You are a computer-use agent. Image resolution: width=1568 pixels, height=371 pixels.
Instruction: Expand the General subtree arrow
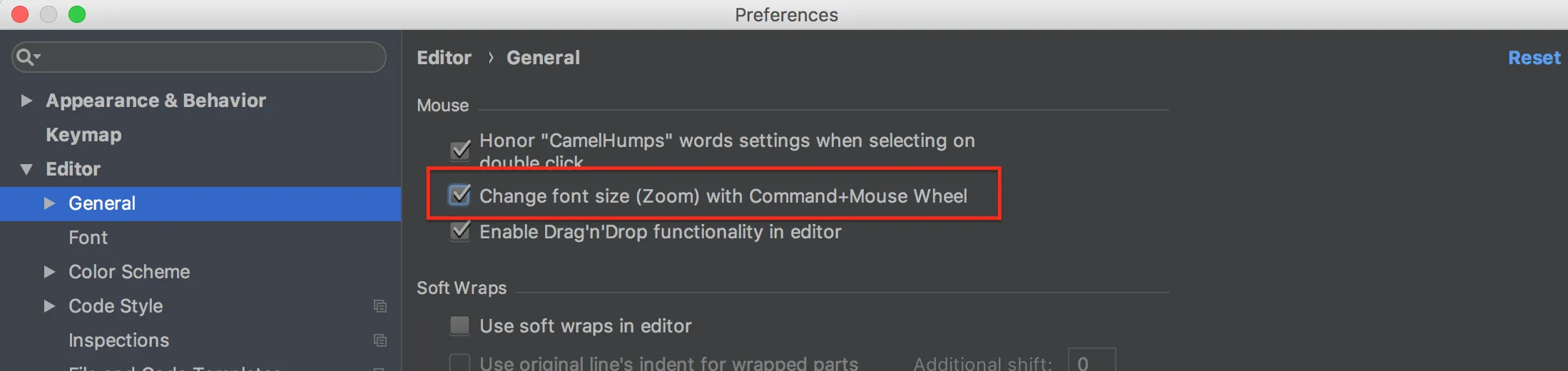coord(49,203)
